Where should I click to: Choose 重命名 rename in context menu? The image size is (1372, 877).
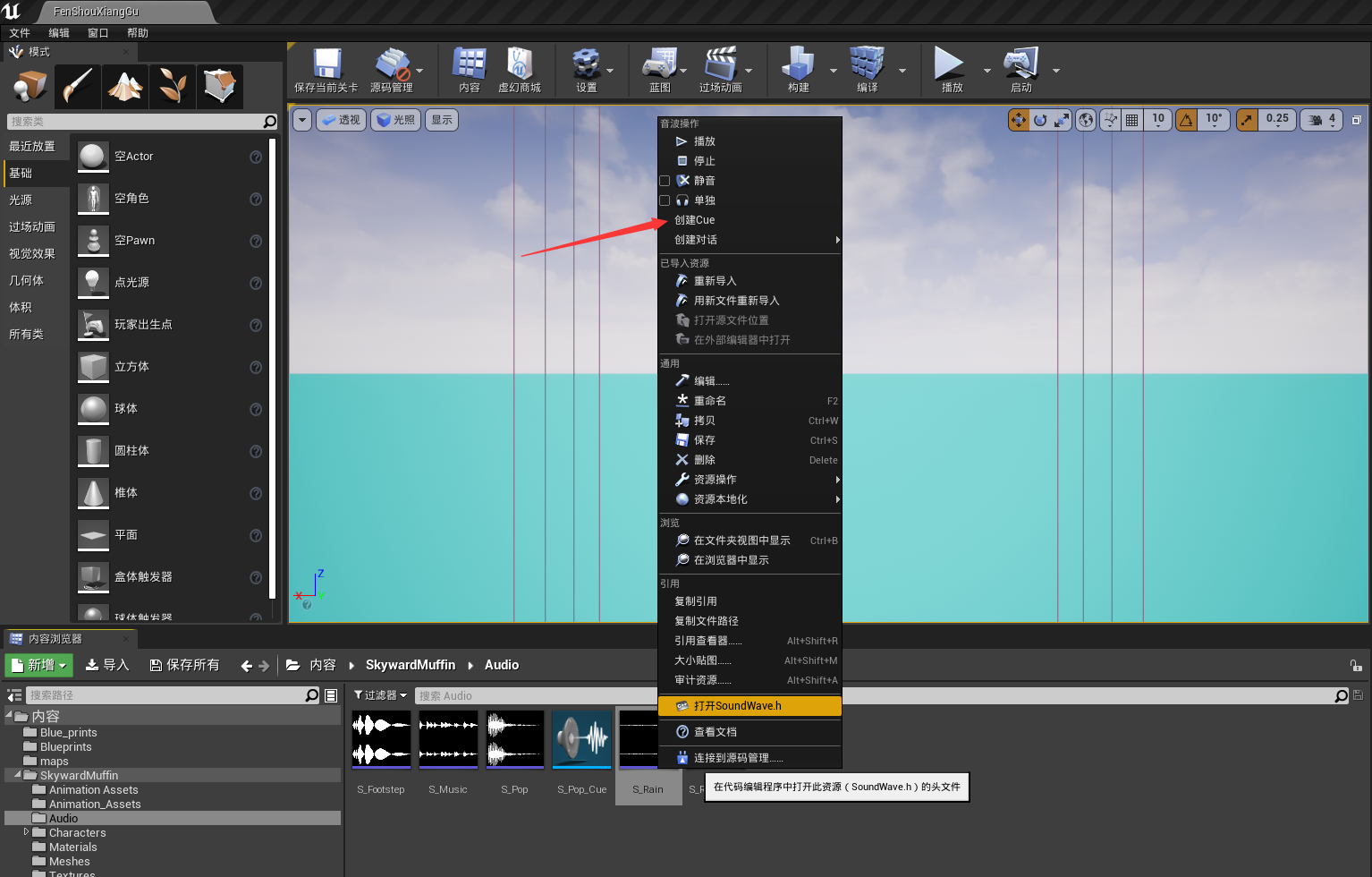[x=750, y=401]
